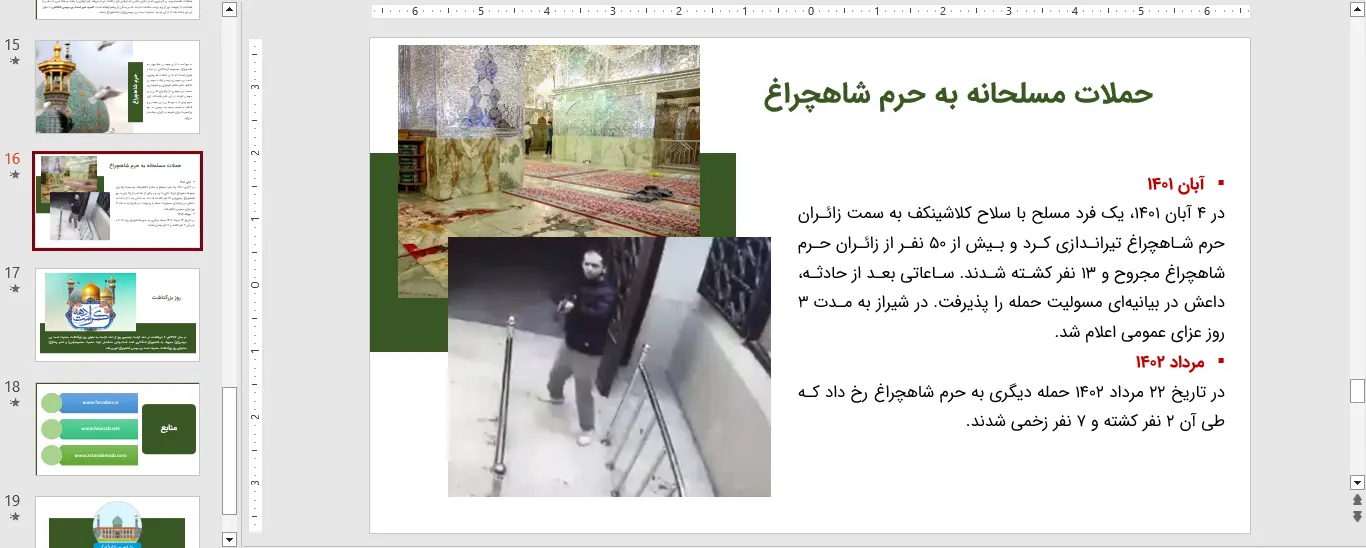Select slide number 19 label in pane
Screen dimensions: 1366x548
13,501
